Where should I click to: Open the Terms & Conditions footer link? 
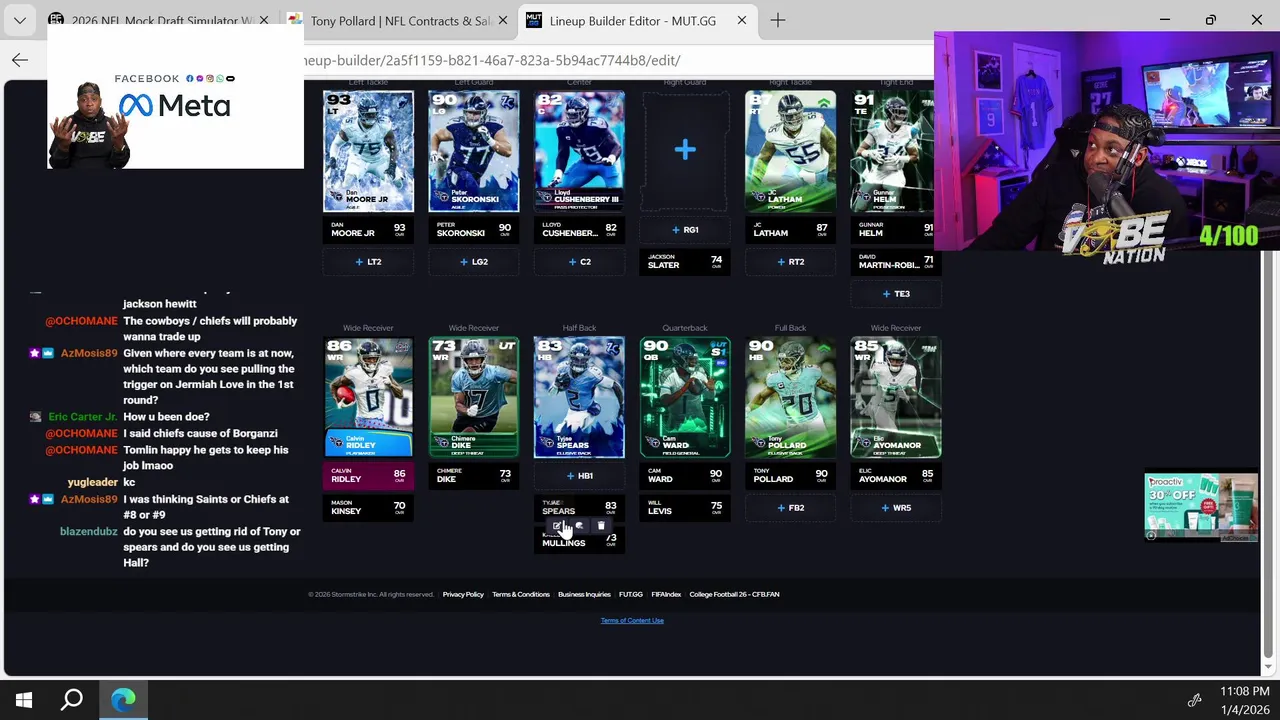521,594
